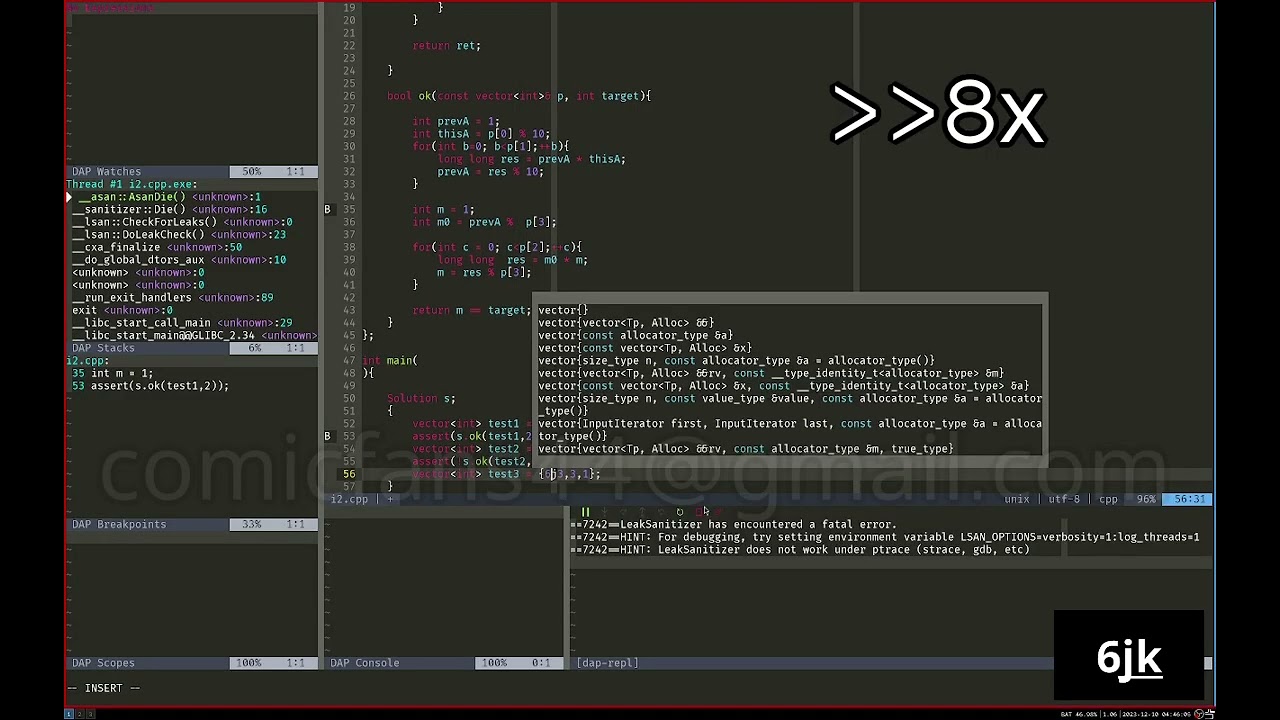1280x720 pixels.
Task: Place cursor on 'int prevA = 1;' line 28
Action: (456, 121)
